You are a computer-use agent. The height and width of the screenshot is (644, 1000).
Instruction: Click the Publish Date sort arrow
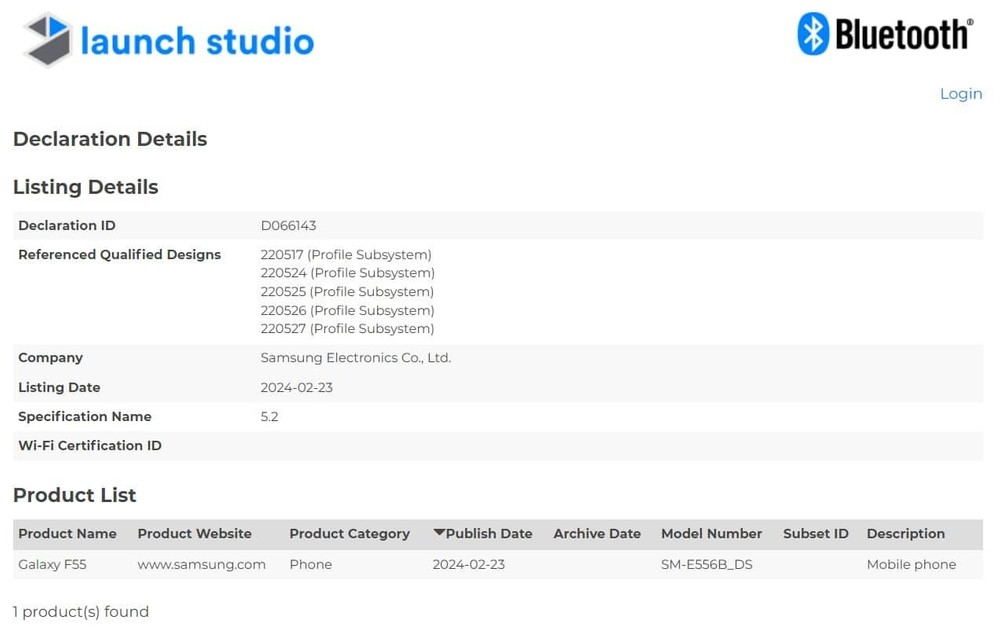pyautogui.click(x=439, y=533)
